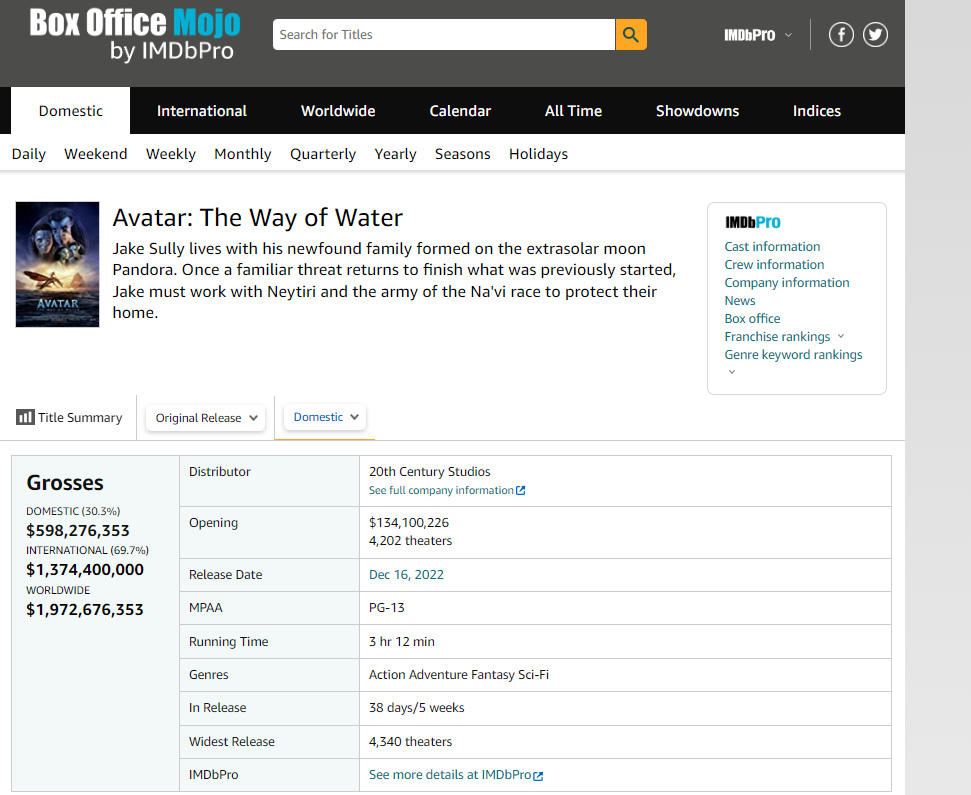The image size is (971, 795).
Task: Open Cast information link
Action: coord(772,246)
